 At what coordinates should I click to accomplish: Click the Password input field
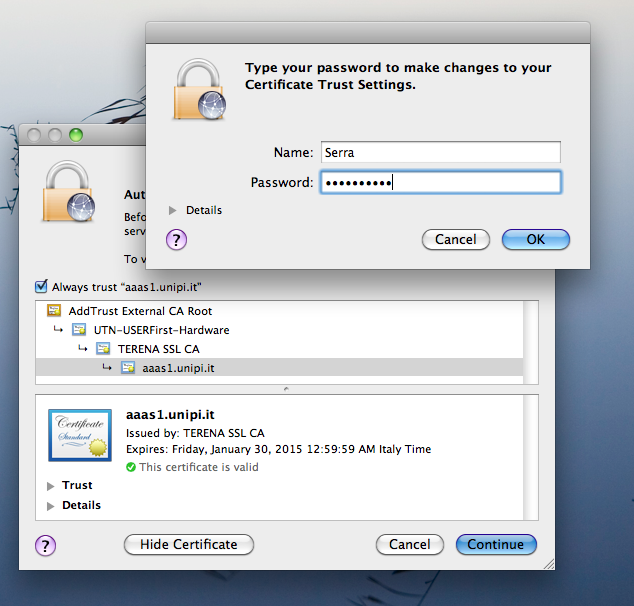click(x=441, y=182)
